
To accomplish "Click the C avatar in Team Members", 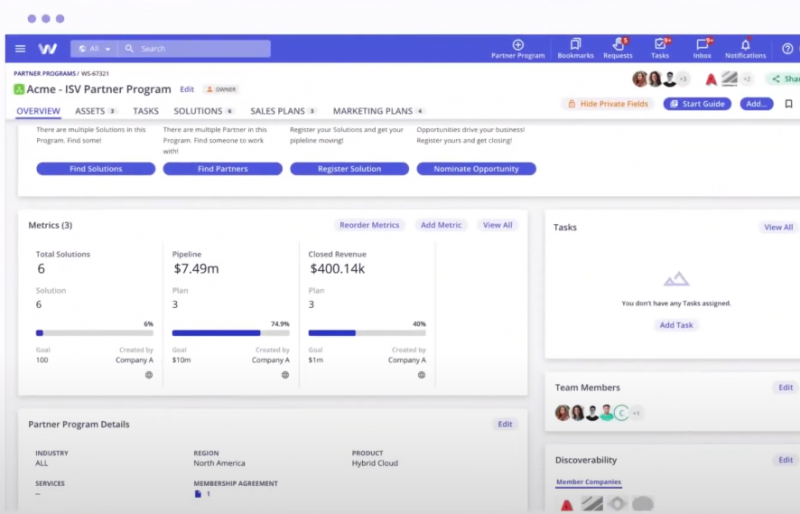I will [621, 412].
